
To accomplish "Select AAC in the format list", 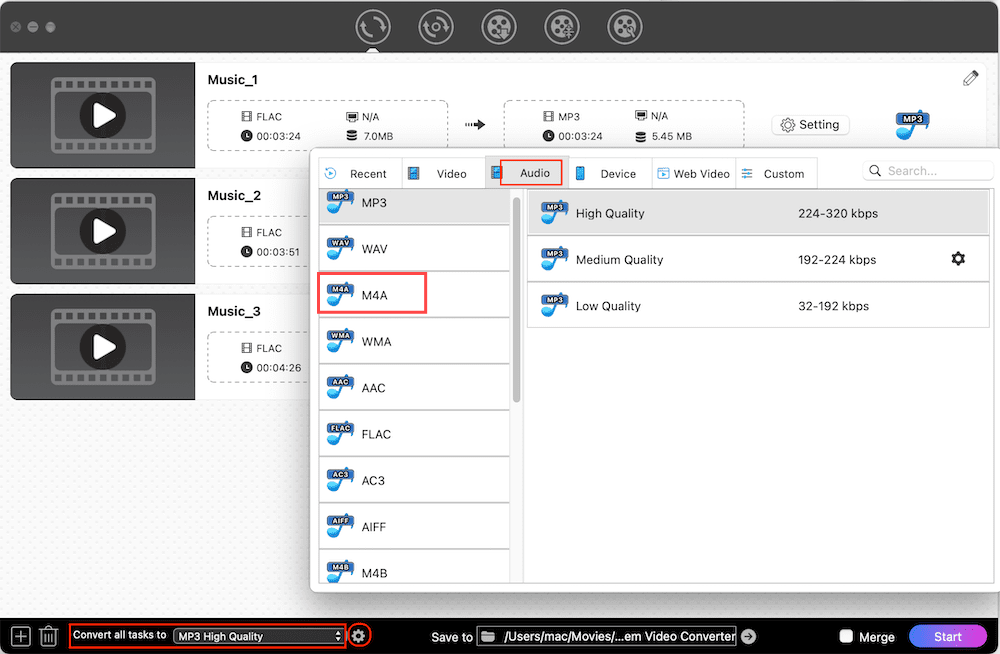I will click(x=415, y=387).
